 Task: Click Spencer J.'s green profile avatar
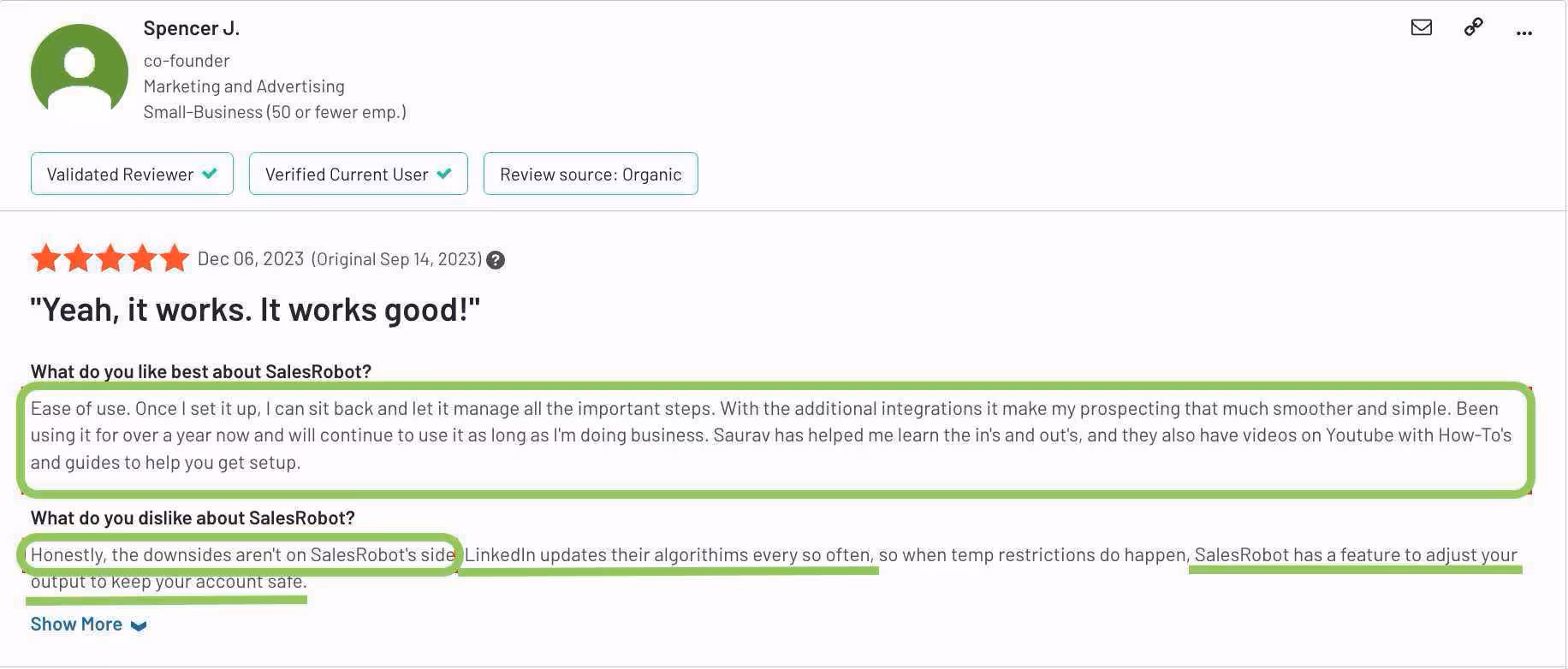(80, 70)
